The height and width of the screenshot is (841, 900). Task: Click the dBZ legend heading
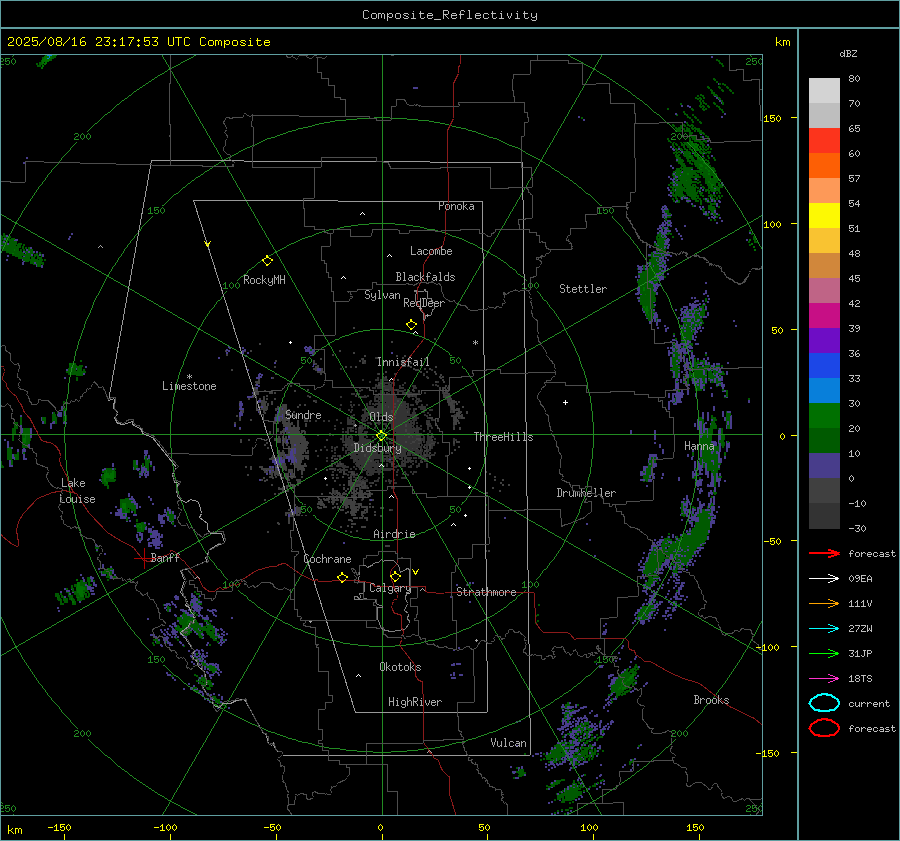pos(848,54)
